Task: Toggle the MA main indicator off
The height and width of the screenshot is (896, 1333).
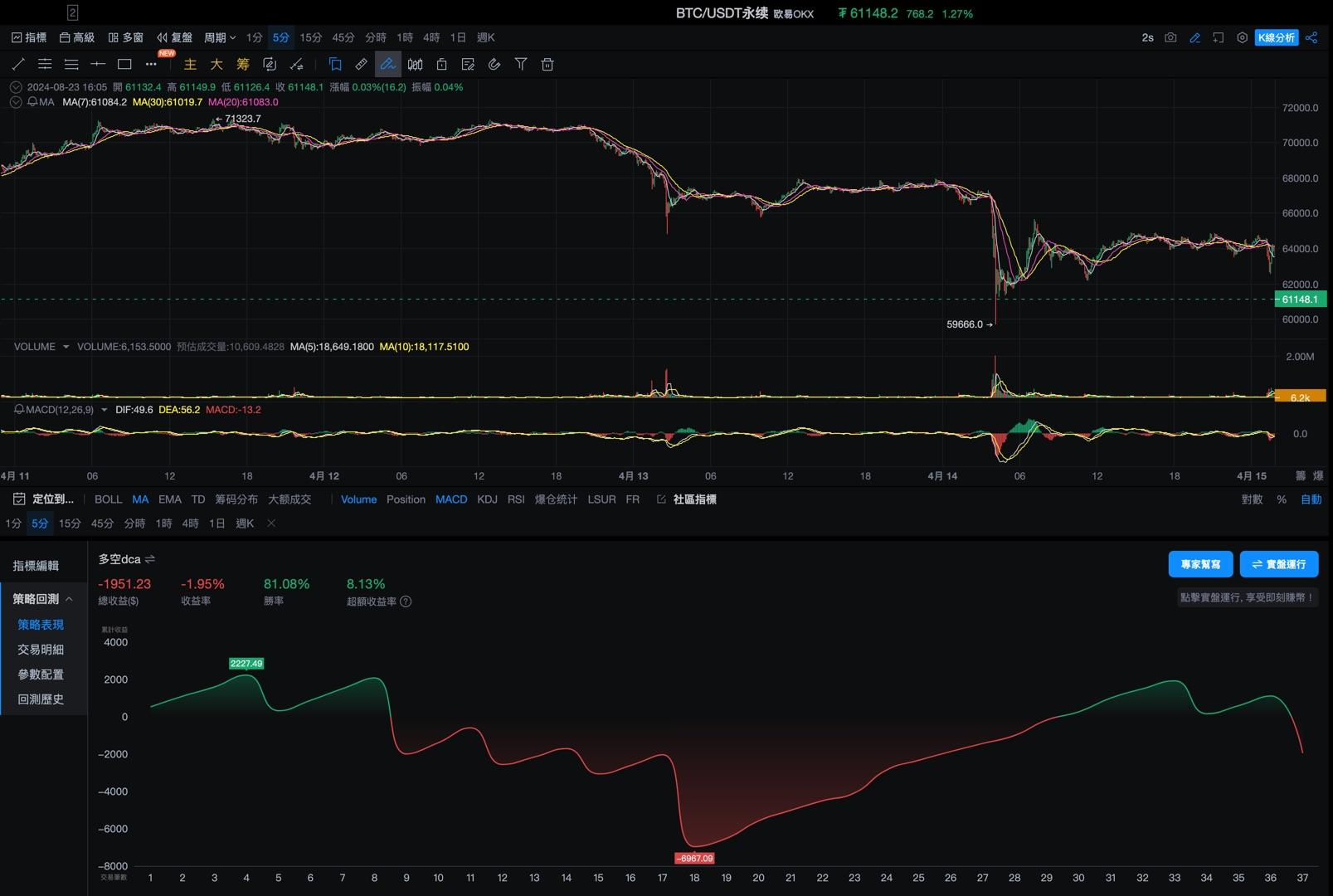Action: pyautogui.click(x=140, y=499)
